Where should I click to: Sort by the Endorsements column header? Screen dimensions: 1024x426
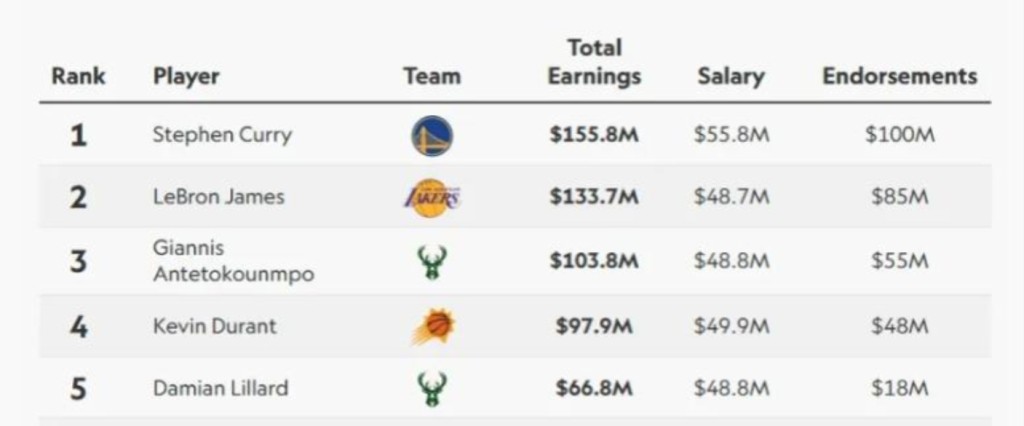pyautogui.click(x=899, y=76)
